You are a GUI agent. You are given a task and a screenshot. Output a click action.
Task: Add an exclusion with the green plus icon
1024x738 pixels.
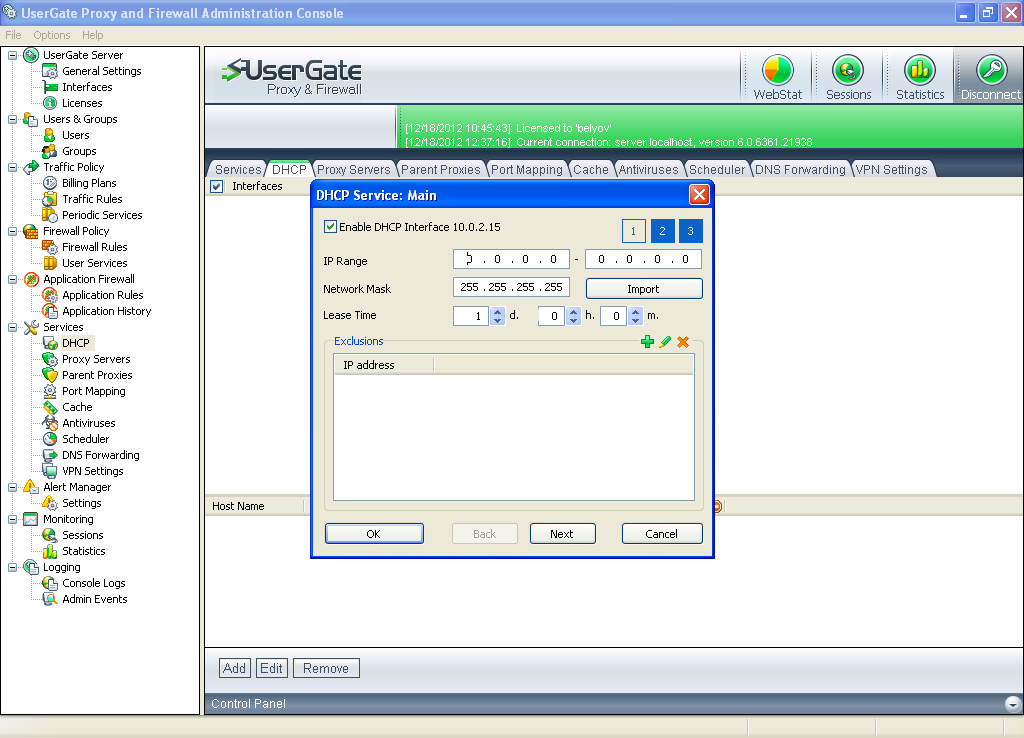[x=647, y=342]
